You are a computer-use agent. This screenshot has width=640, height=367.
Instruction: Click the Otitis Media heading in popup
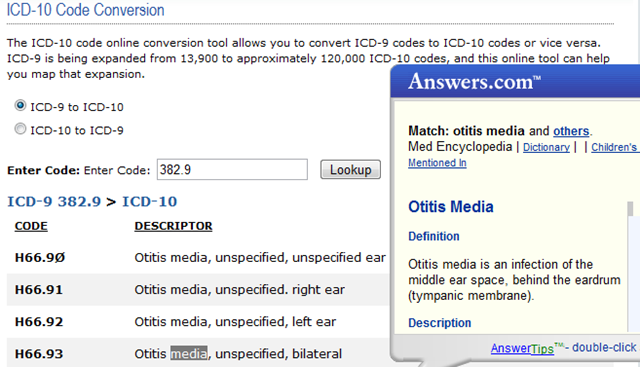451,207
